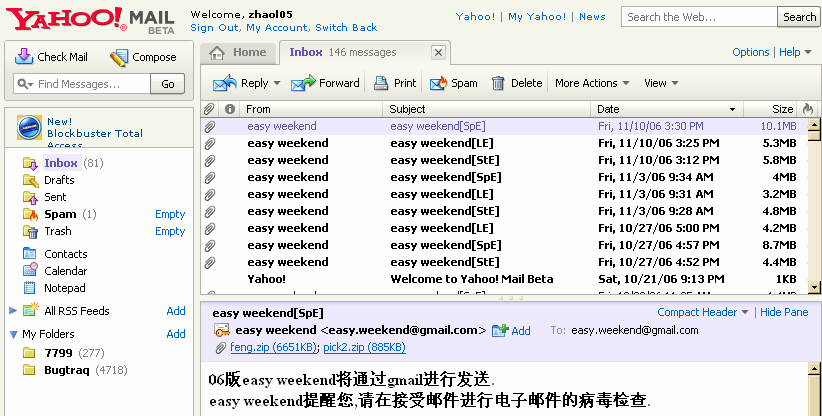Collapse the My Folders section
The width and height of the screenshot is (822, 416).
tap(13, 334)
